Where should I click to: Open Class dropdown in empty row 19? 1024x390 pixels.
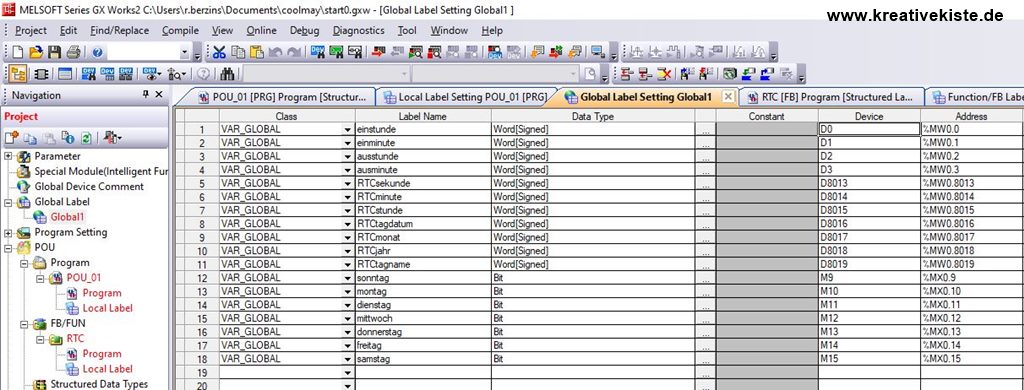point(347,372)
